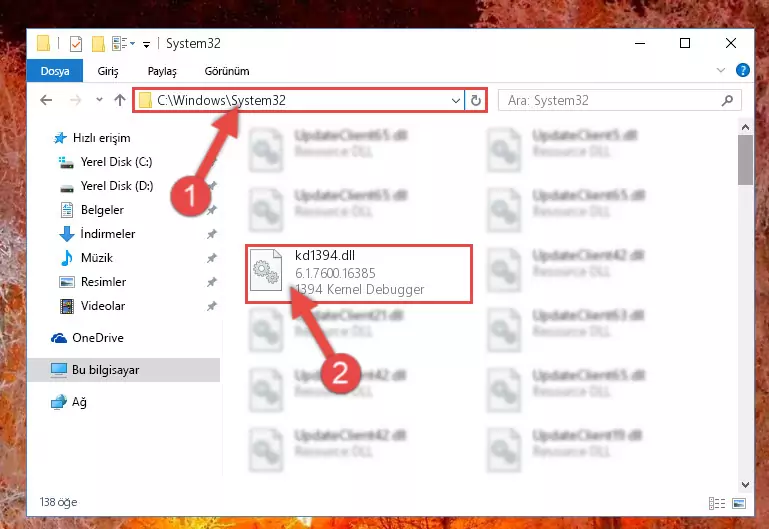Click the New folder icon in title bar
Image resolution: width=769 pixels, height=529 pixels.
coord(98,44)
